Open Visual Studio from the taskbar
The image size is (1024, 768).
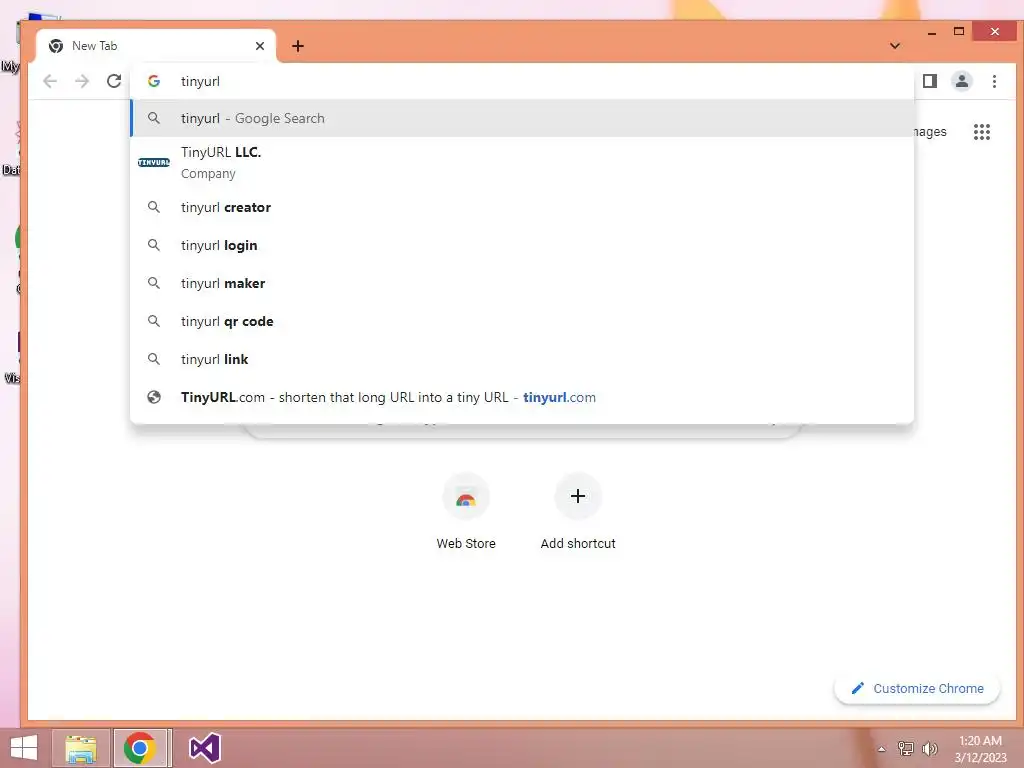(x=205, y=748)
